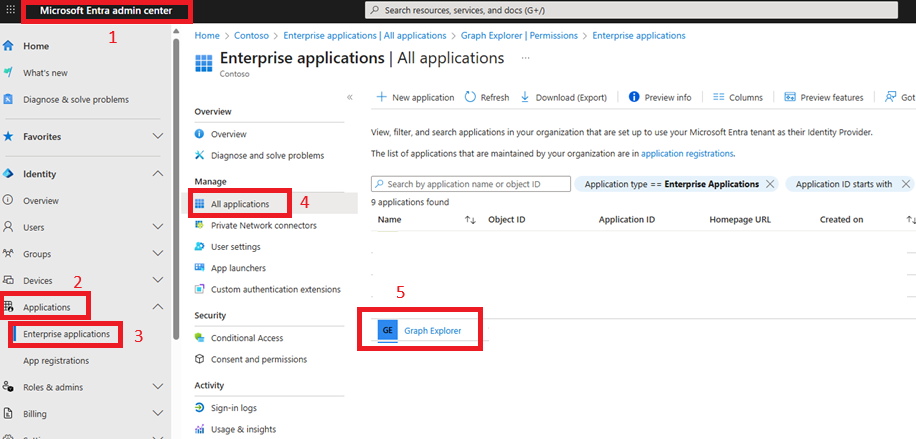
Task: Remove the Application type filter with X
Action: point(770,184)
